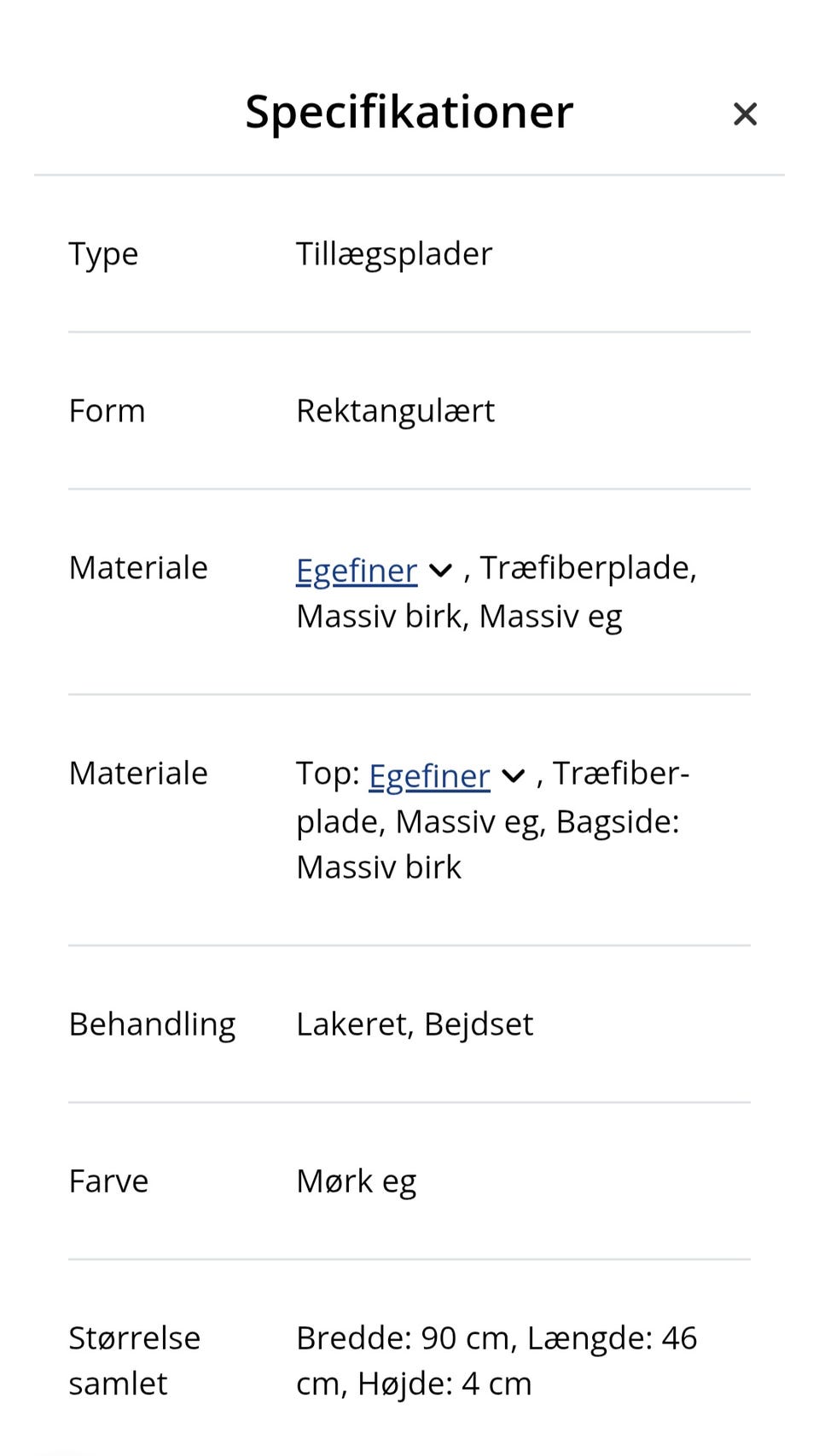Image resolution: width=819 pixels, height=1456 pixels.
Task: Select the Specifikationer title
Action: [409, 111]
